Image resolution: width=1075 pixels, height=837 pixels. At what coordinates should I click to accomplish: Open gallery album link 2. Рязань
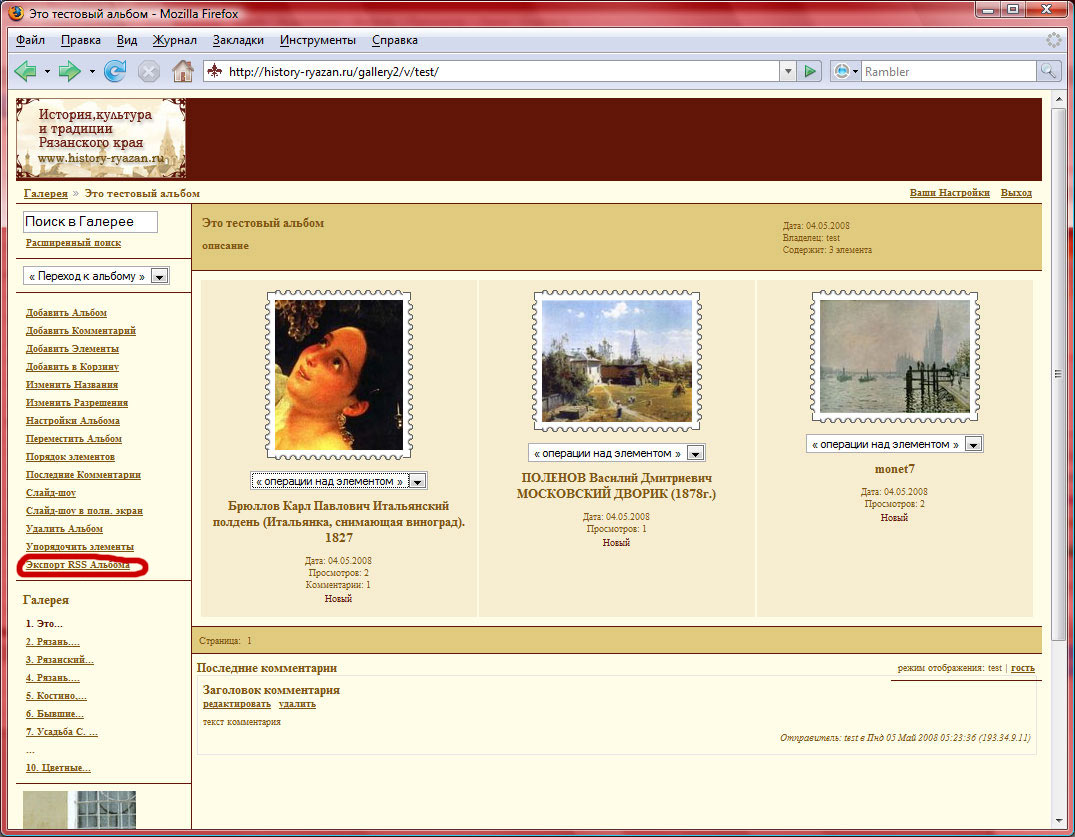pos(53,642)
